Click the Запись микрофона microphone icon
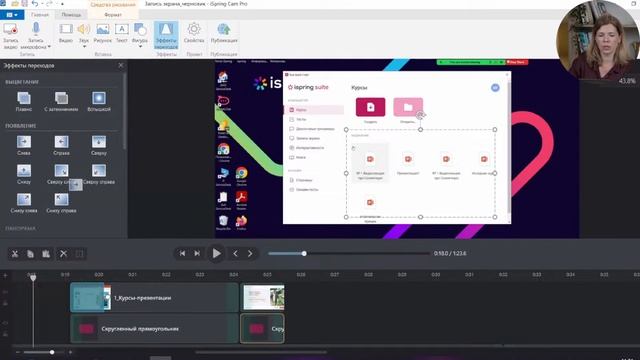Screen dimensions: 640x360 (36, 29)
